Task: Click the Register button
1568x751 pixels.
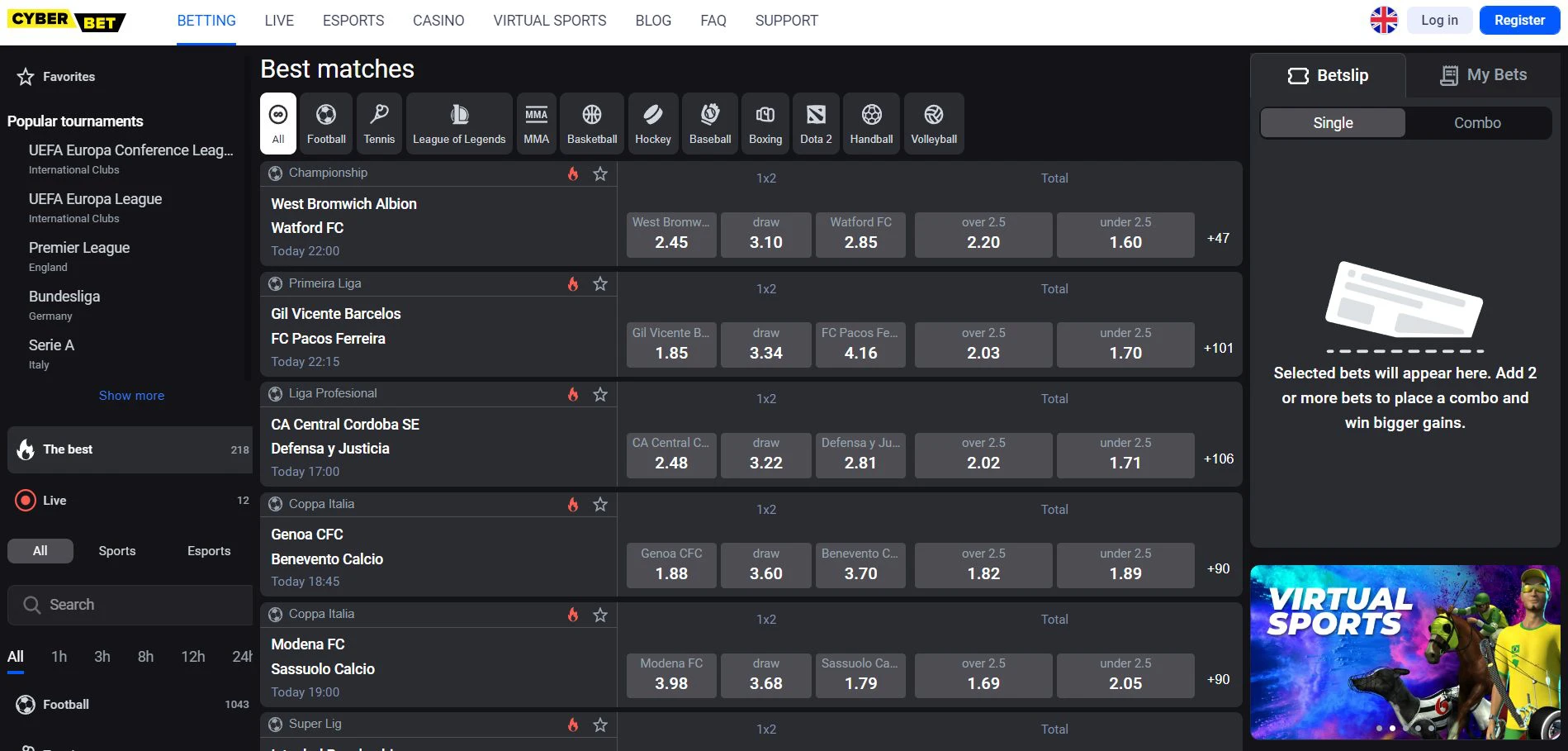Action: 1519,21
